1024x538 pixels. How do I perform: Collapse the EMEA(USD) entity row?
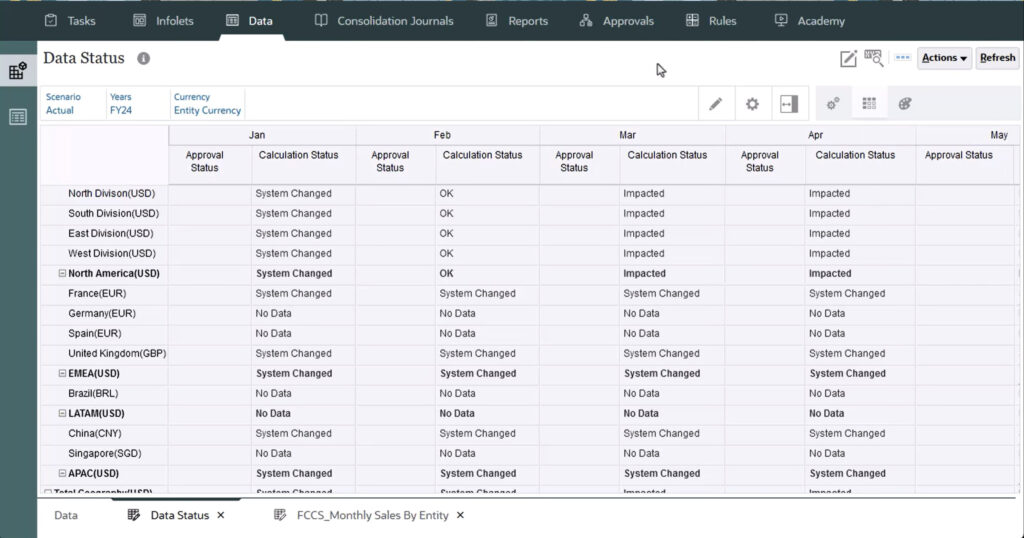pos(62,373)
